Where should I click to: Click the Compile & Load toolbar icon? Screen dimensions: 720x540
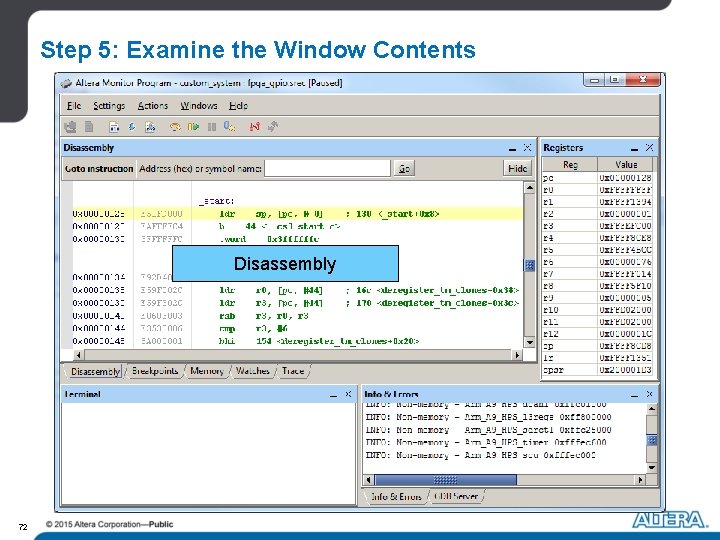150,127
